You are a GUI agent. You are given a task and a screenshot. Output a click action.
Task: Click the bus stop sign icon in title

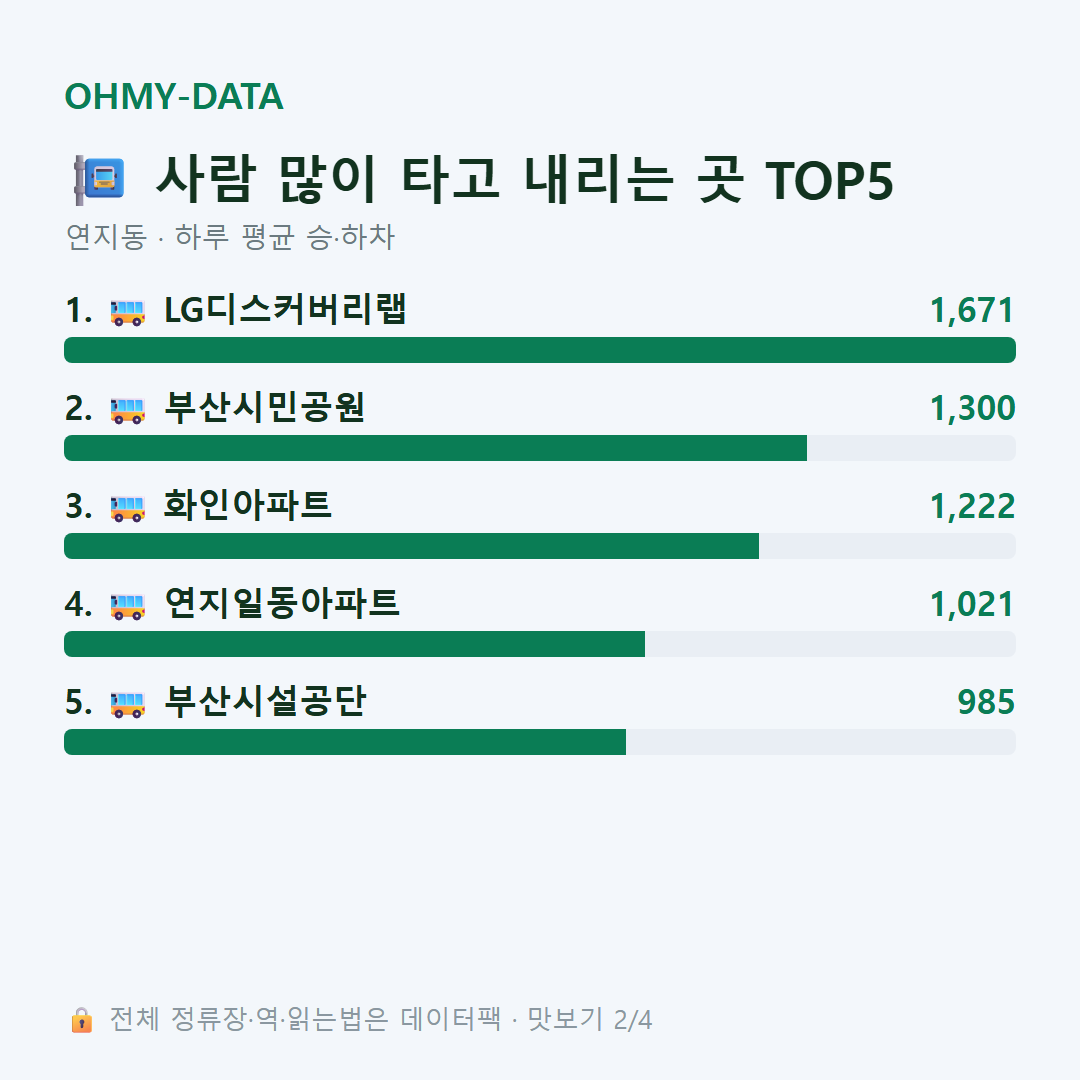coord(100,180)
